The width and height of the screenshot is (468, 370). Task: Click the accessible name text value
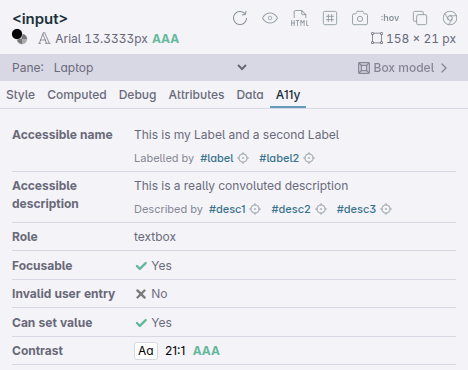[237, 135]
